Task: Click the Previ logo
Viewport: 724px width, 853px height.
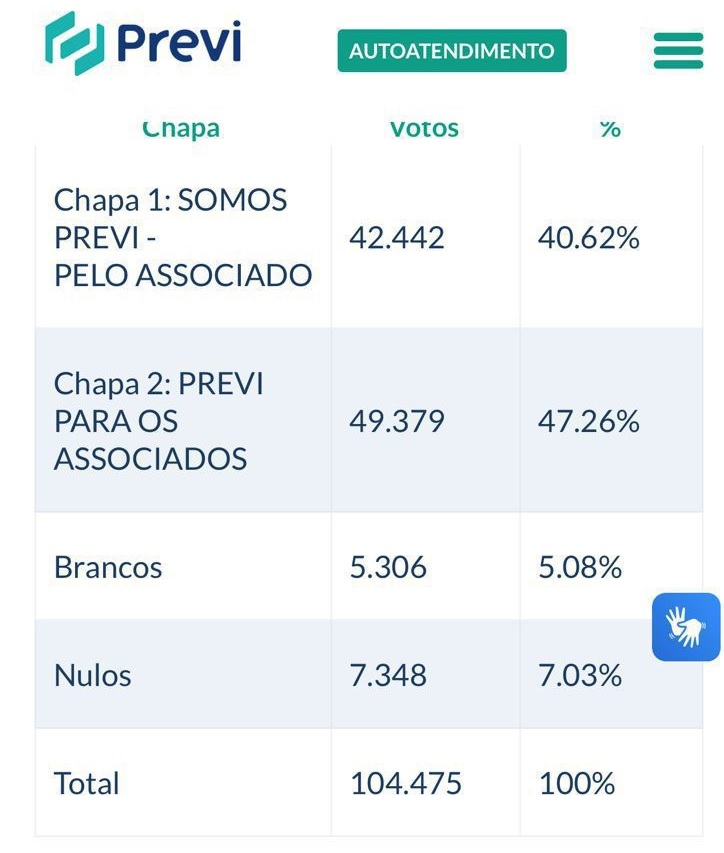Action: 143,44
